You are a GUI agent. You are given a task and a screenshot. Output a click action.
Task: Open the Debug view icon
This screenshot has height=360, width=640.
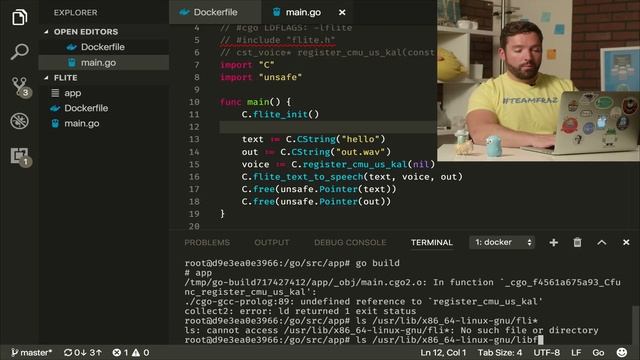tap(19, 121)
